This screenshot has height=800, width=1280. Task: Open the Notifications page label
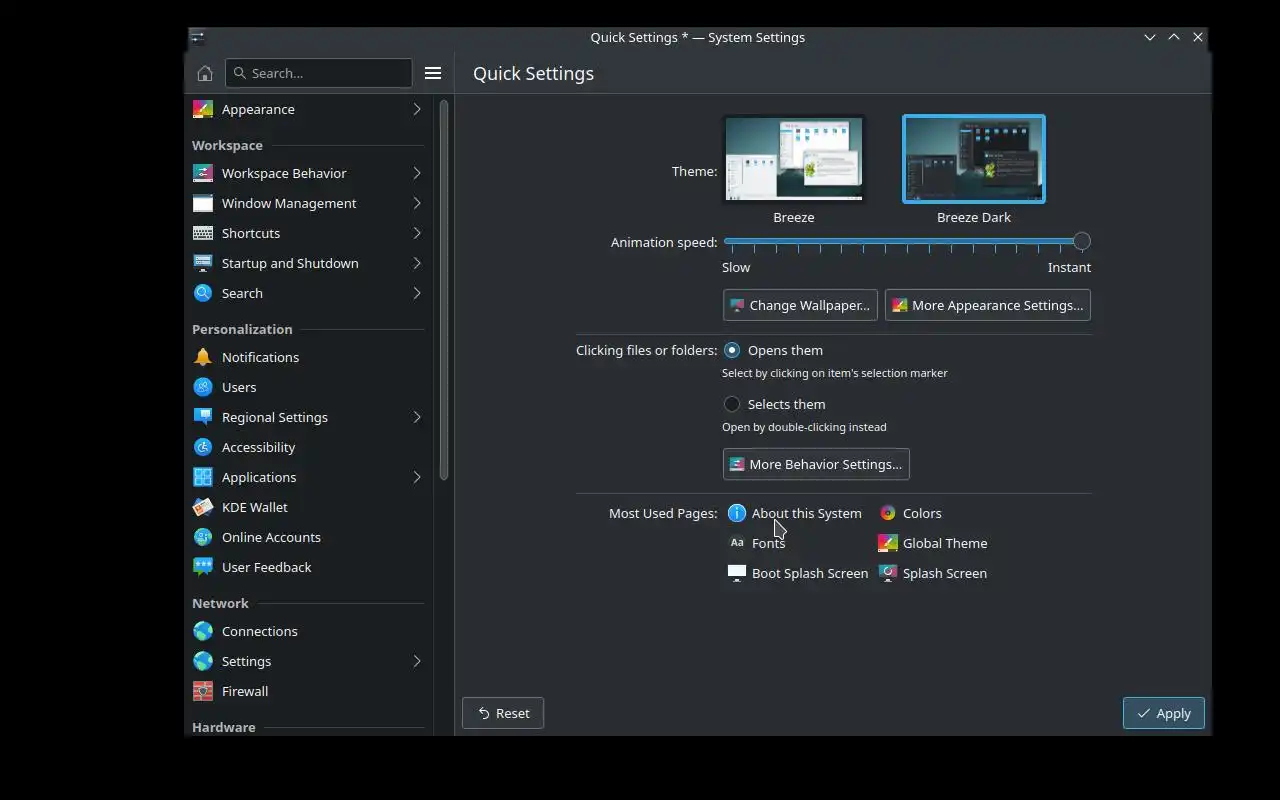[x=260, y=357]
